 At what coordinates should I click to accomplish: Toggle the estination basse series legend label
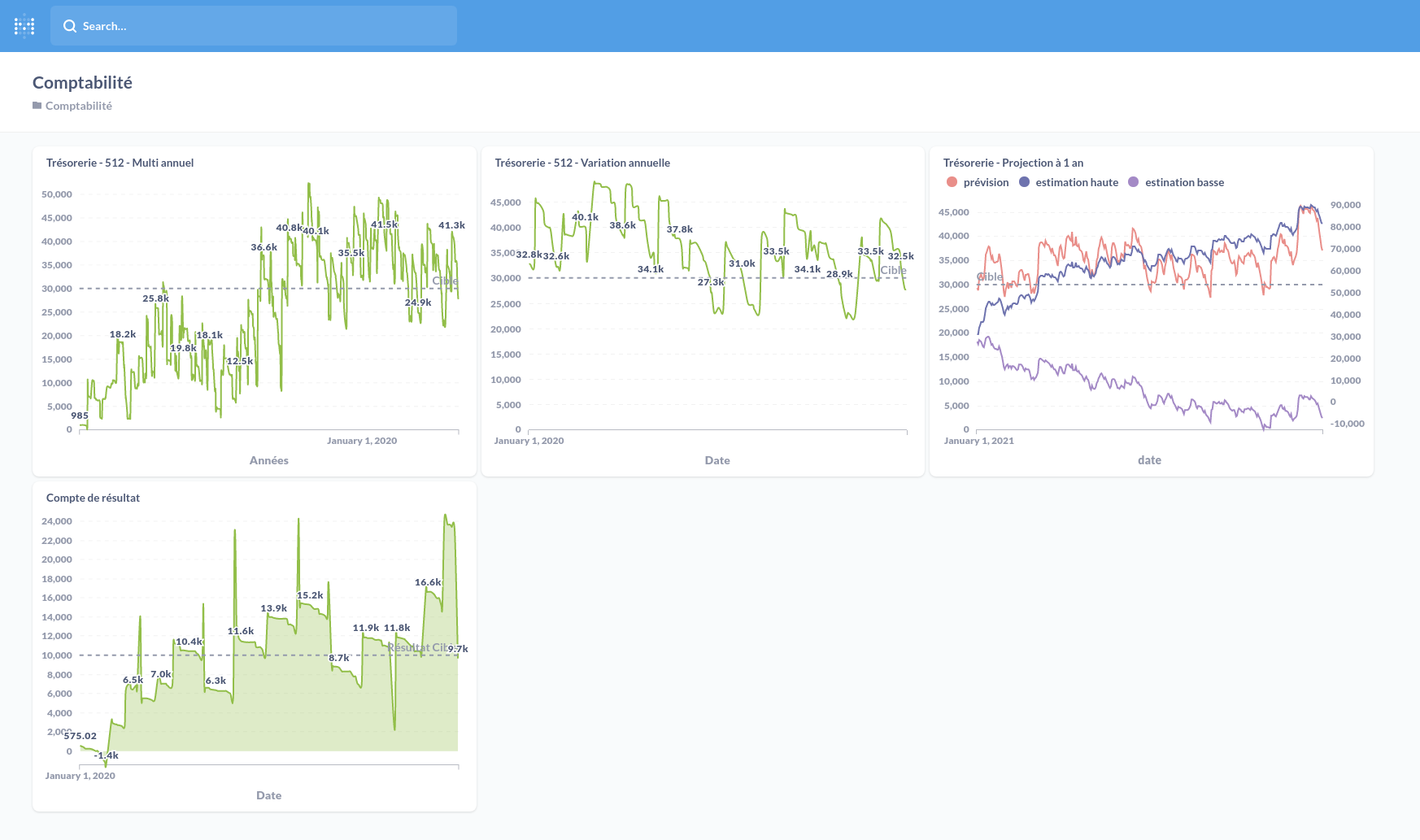coord(1184,182)
